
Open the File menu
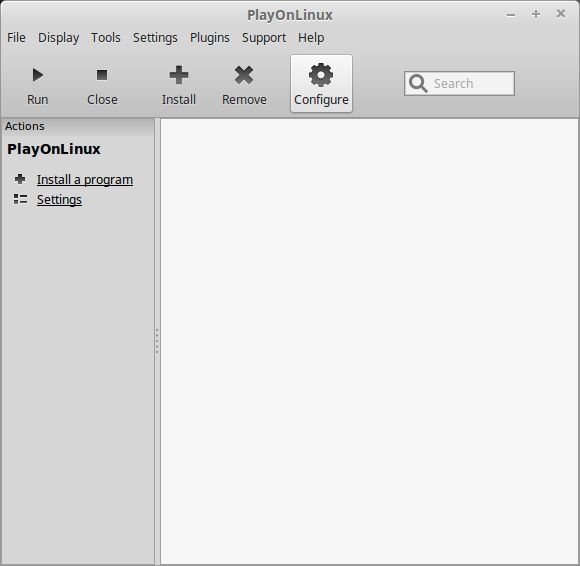pyautogui.click(x=16, y=38)
